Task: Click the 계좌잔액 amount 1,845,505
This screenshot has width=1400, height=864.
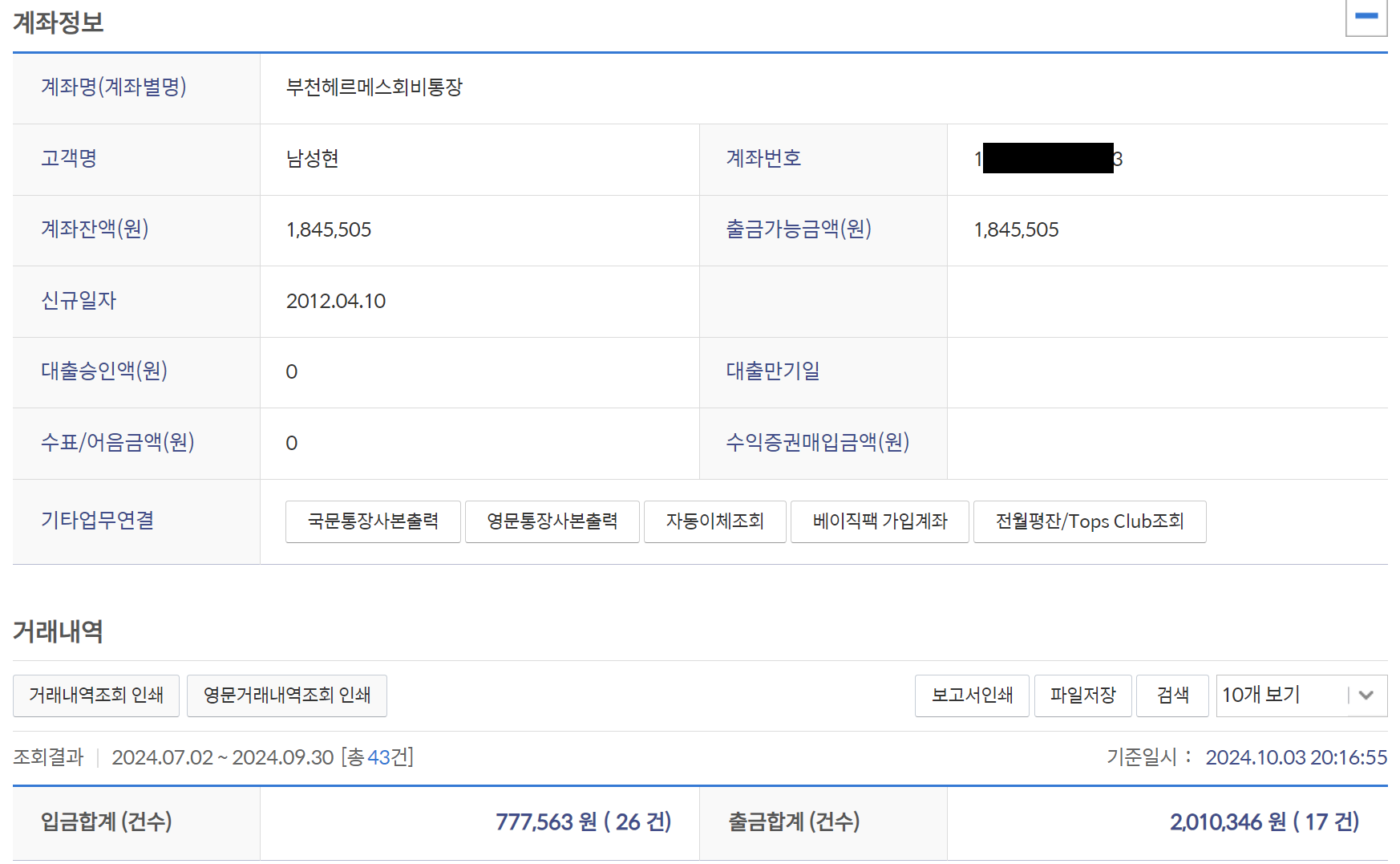Action: [x=329, y=230]
